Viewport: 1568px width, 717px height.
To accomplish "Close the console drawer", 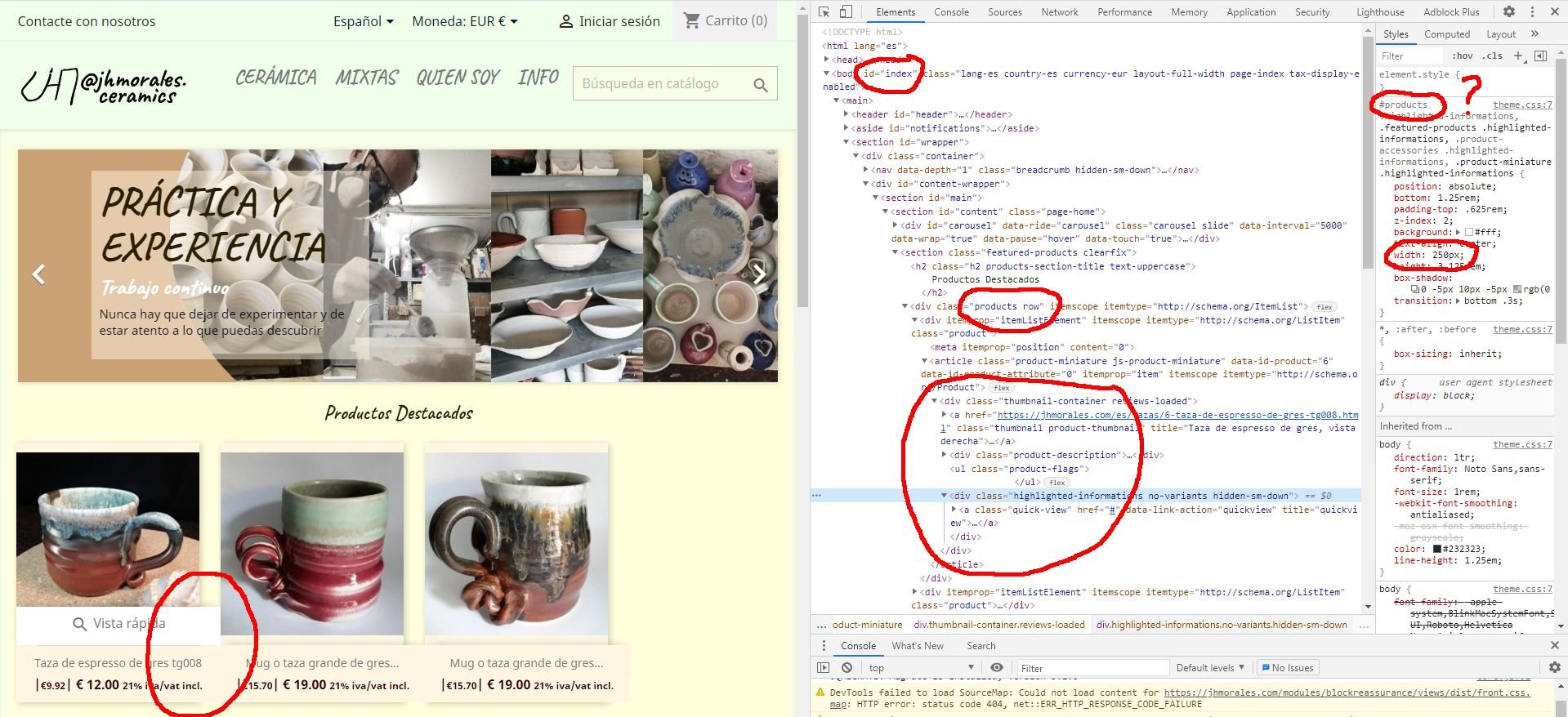I will click(x=1555, y=646).
